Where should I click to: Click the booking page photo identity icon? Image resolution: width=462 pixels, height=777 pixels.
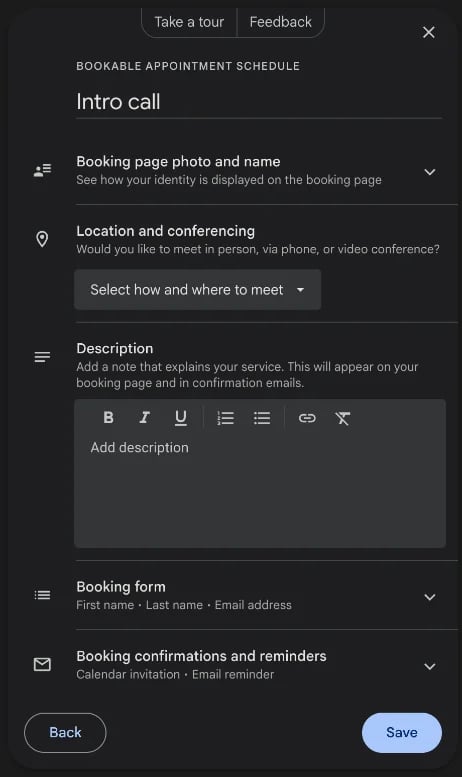[42, 170]
